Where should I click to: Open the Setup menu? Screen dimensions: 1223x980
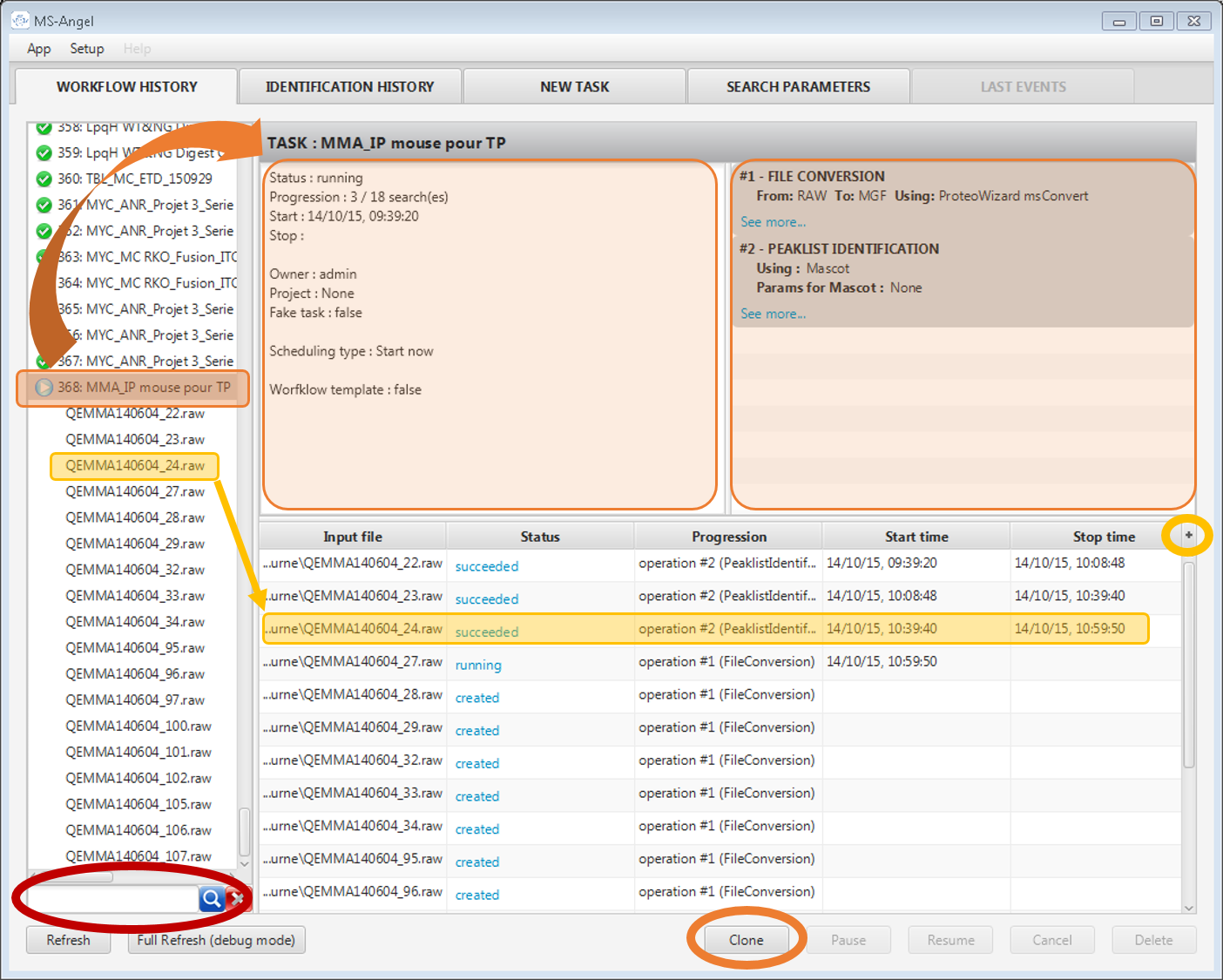point(87,49)
